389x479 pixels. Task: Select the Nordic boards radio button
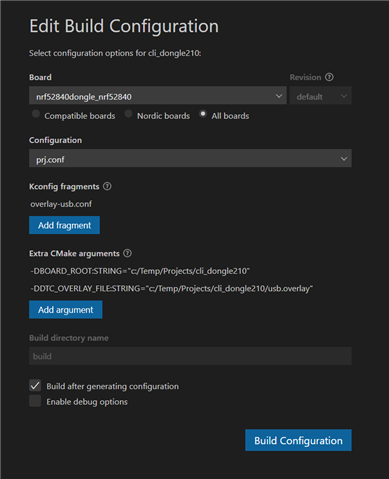pos(128,114)
